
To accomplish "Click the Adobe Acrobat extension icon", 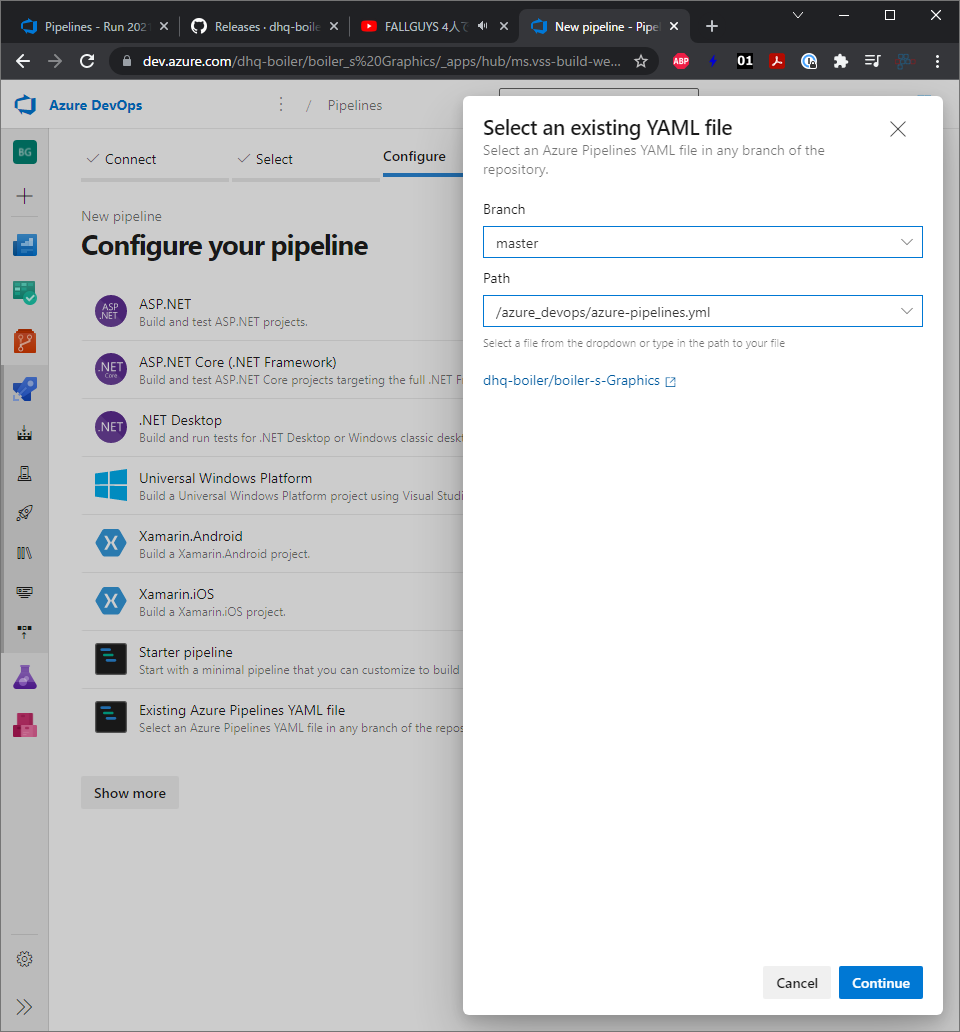I will tap(777, 61).
